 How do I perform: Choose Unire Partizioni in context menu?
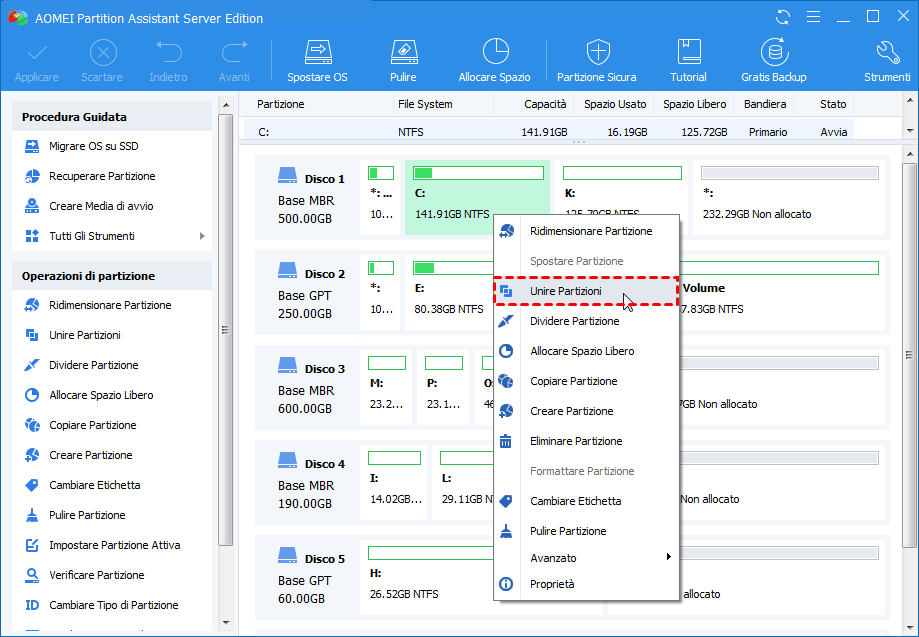coord(566,291)
